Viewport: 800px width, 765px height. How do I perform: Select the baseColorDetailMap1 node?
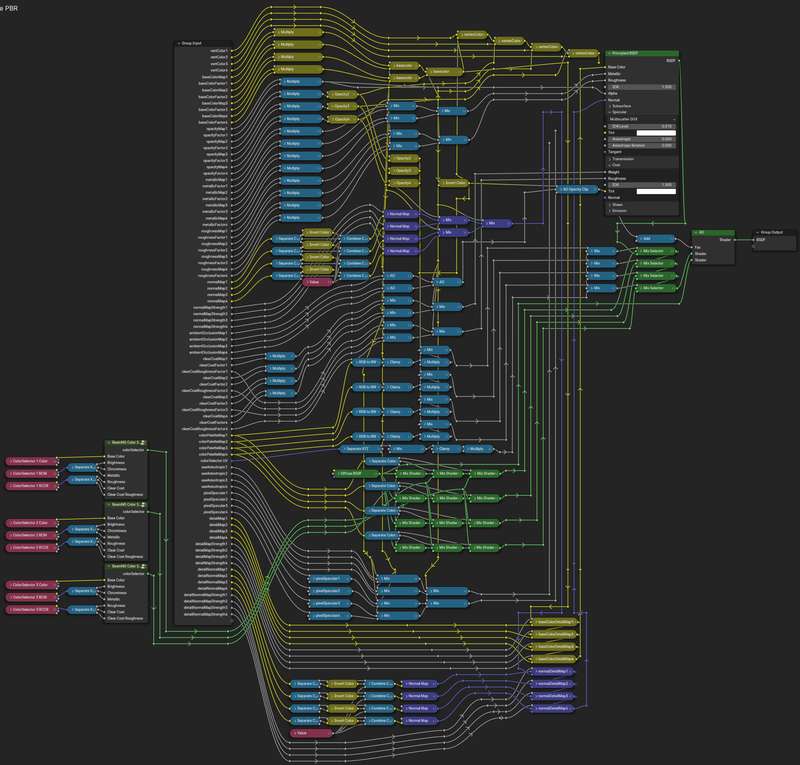tap(555, 622)
